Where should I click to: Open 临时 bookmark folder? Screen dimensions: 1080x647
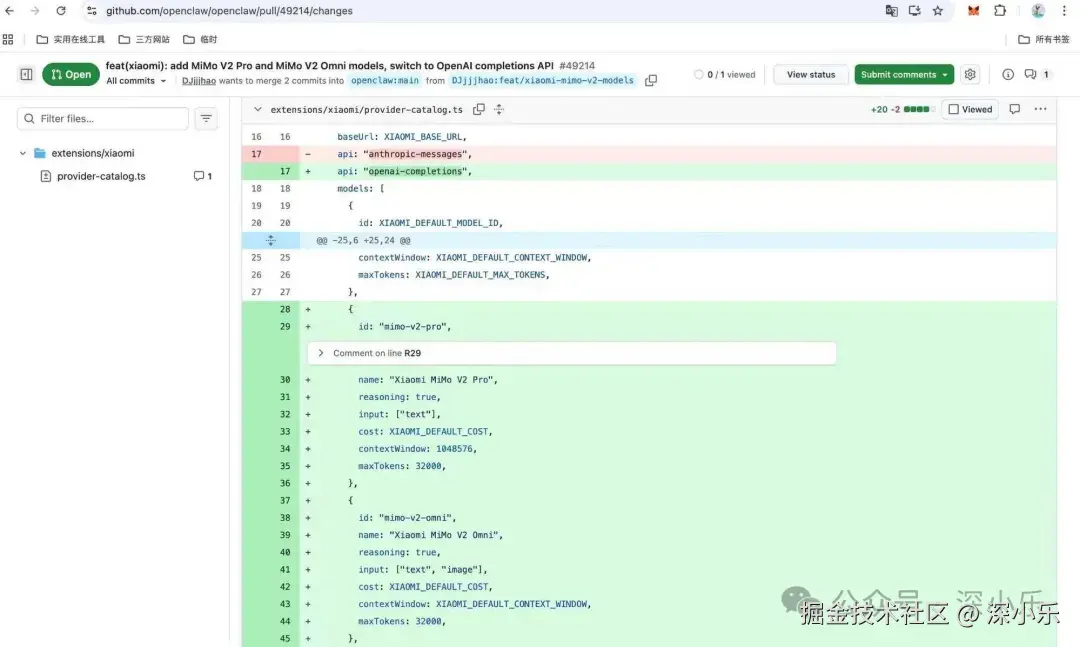pyautogui.click(x=200, y=39)
